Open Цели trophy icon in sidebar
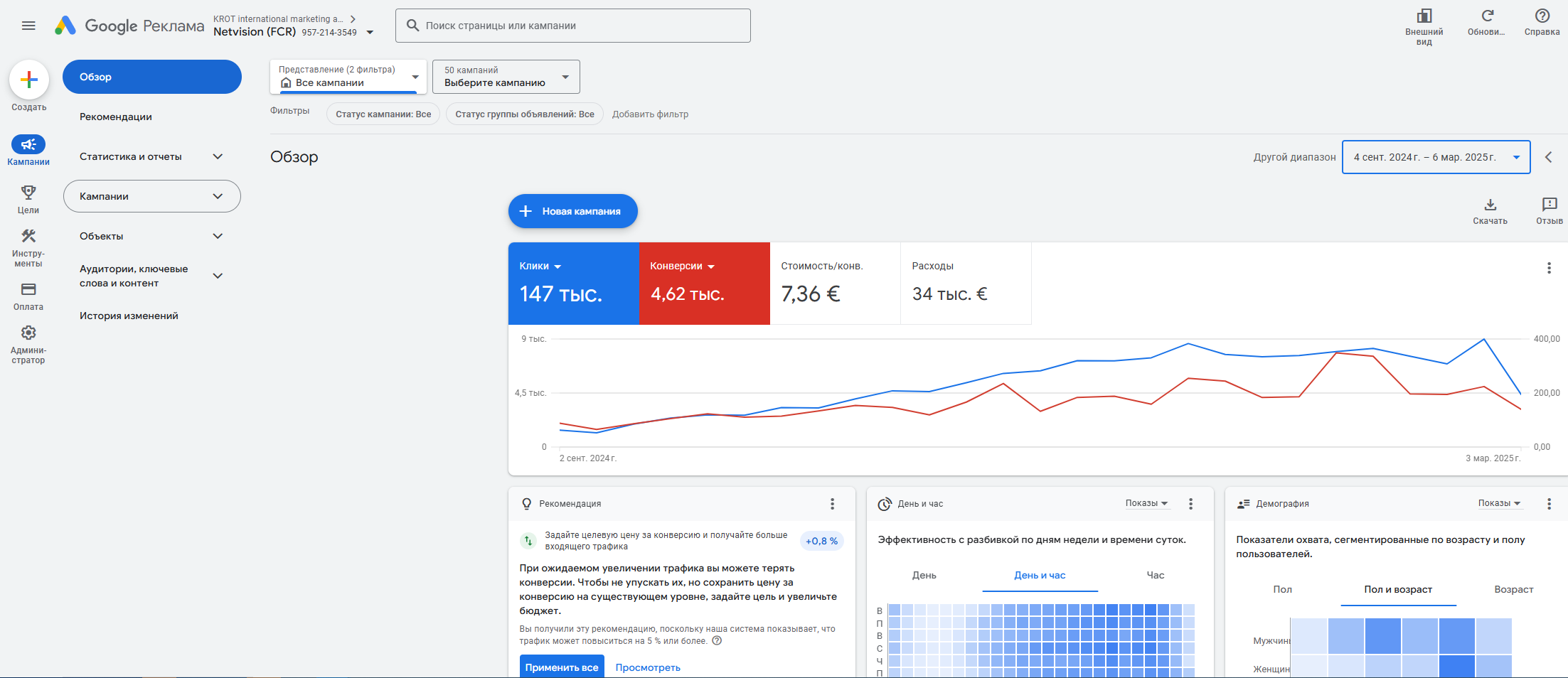The height and width of the screenshot is (678, 1568). (28, 193)
